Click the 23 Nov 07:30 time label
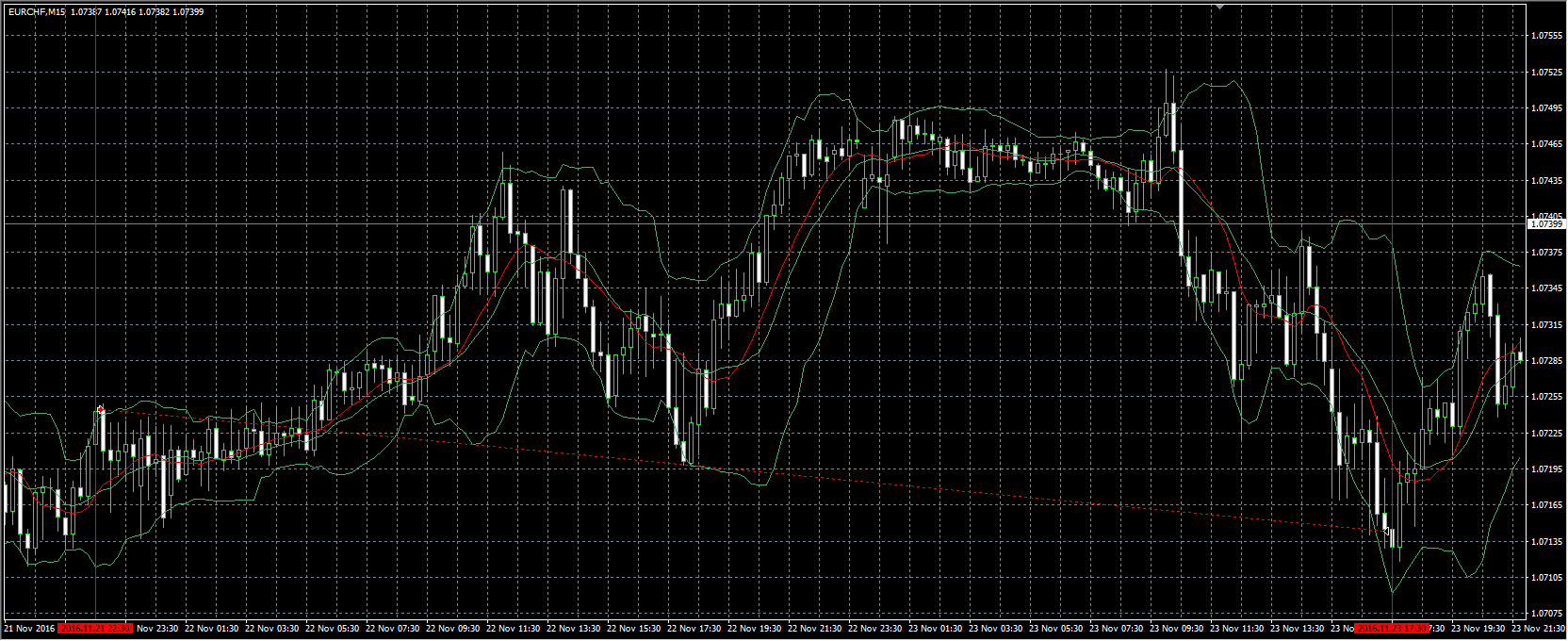1568x641 pixels. [x=1117, y=628]
